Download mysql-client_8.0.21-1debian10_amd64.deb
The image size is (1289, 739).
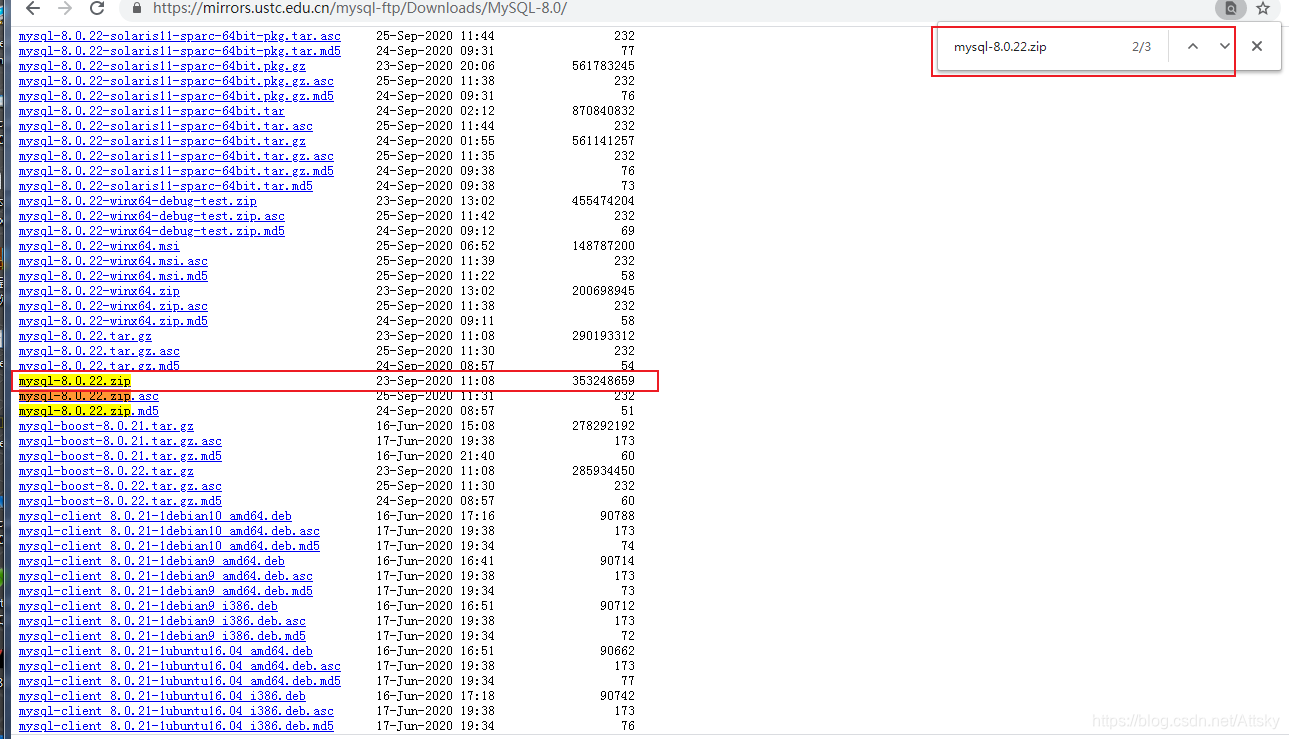[155, 516]
